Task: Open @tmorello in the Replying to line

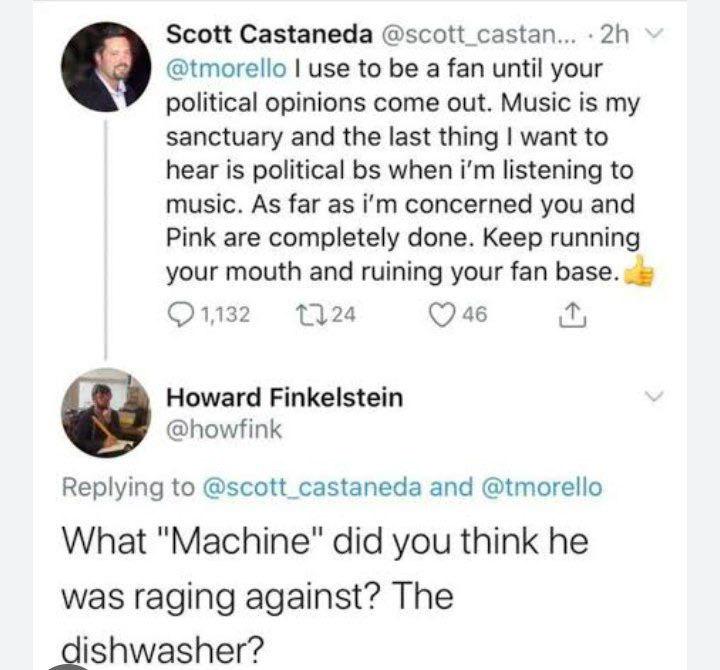Action: pos(544,487)
